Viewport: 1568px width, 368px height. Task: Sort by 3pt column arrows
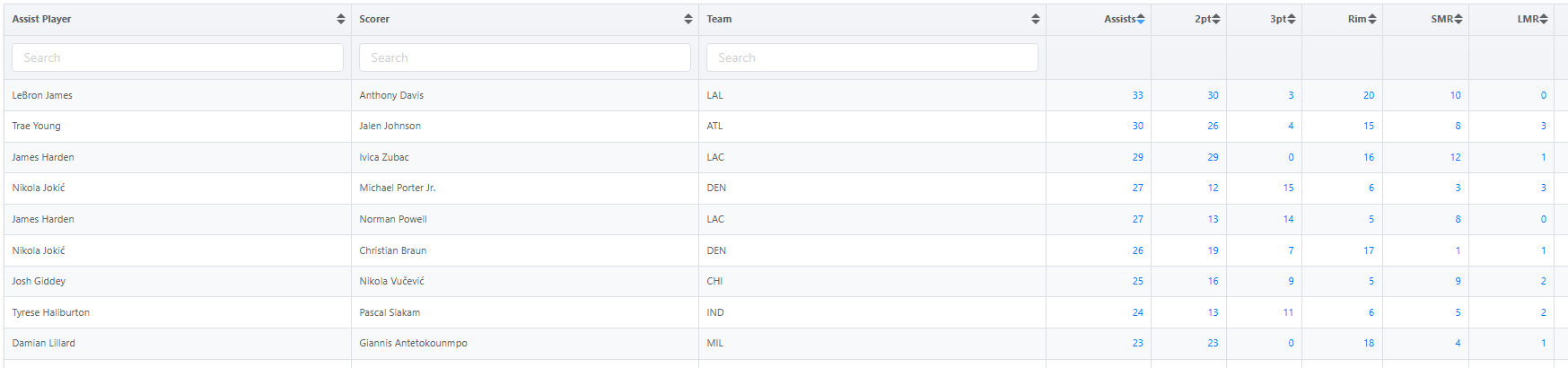click(x=1292, y=19)
